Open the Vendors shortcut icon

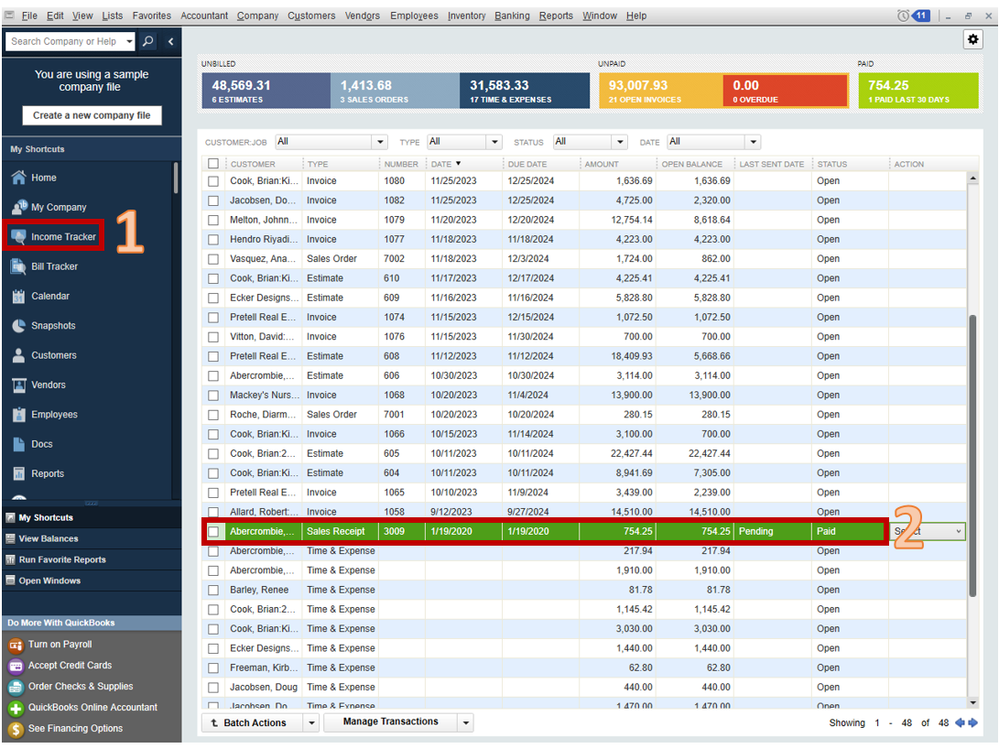tap(19, 385)
